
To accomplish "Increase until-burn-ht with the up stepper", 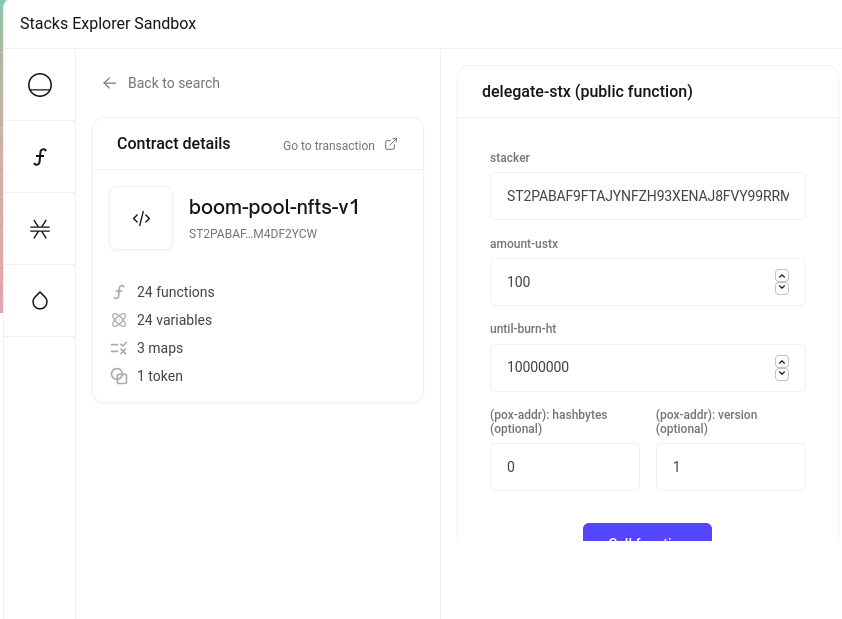I will pos(782,361).
